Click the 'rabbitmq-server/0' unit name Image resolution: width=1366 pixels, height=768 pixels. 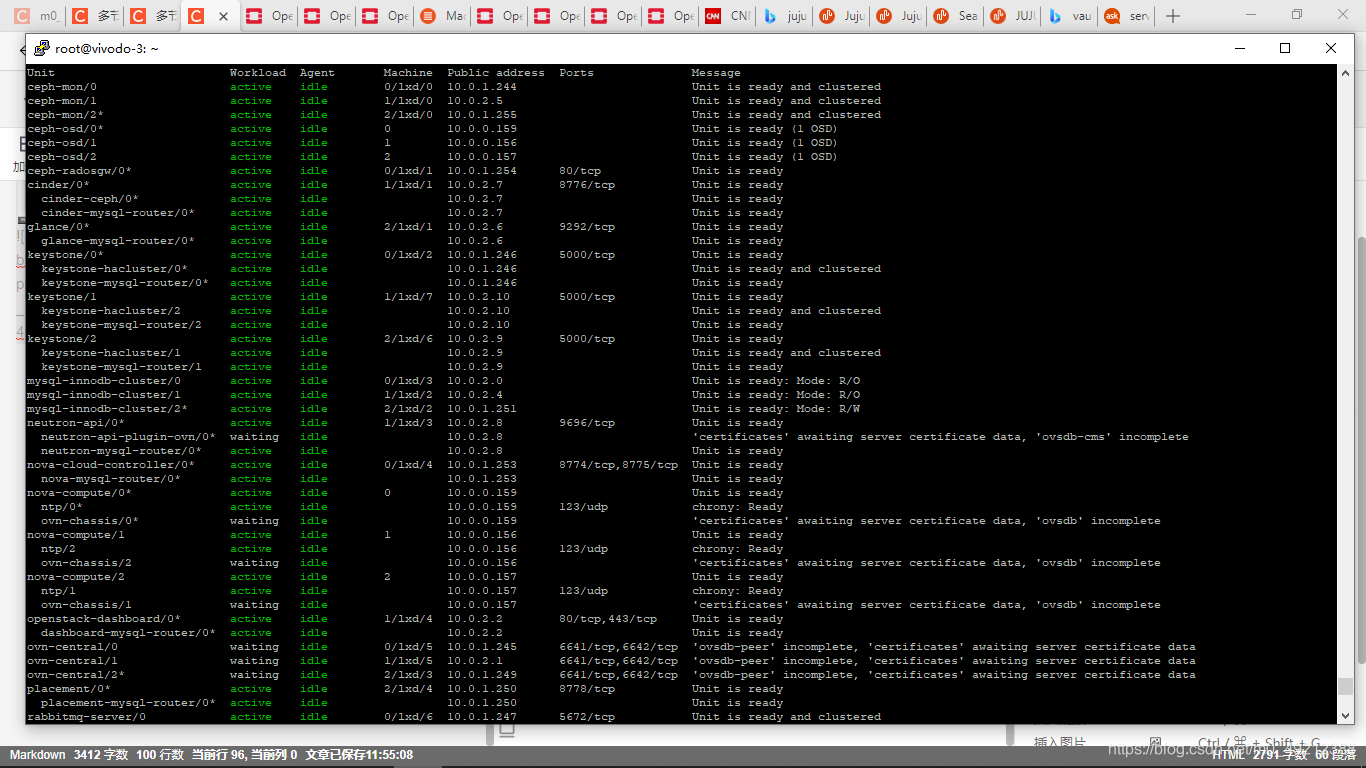86,717
